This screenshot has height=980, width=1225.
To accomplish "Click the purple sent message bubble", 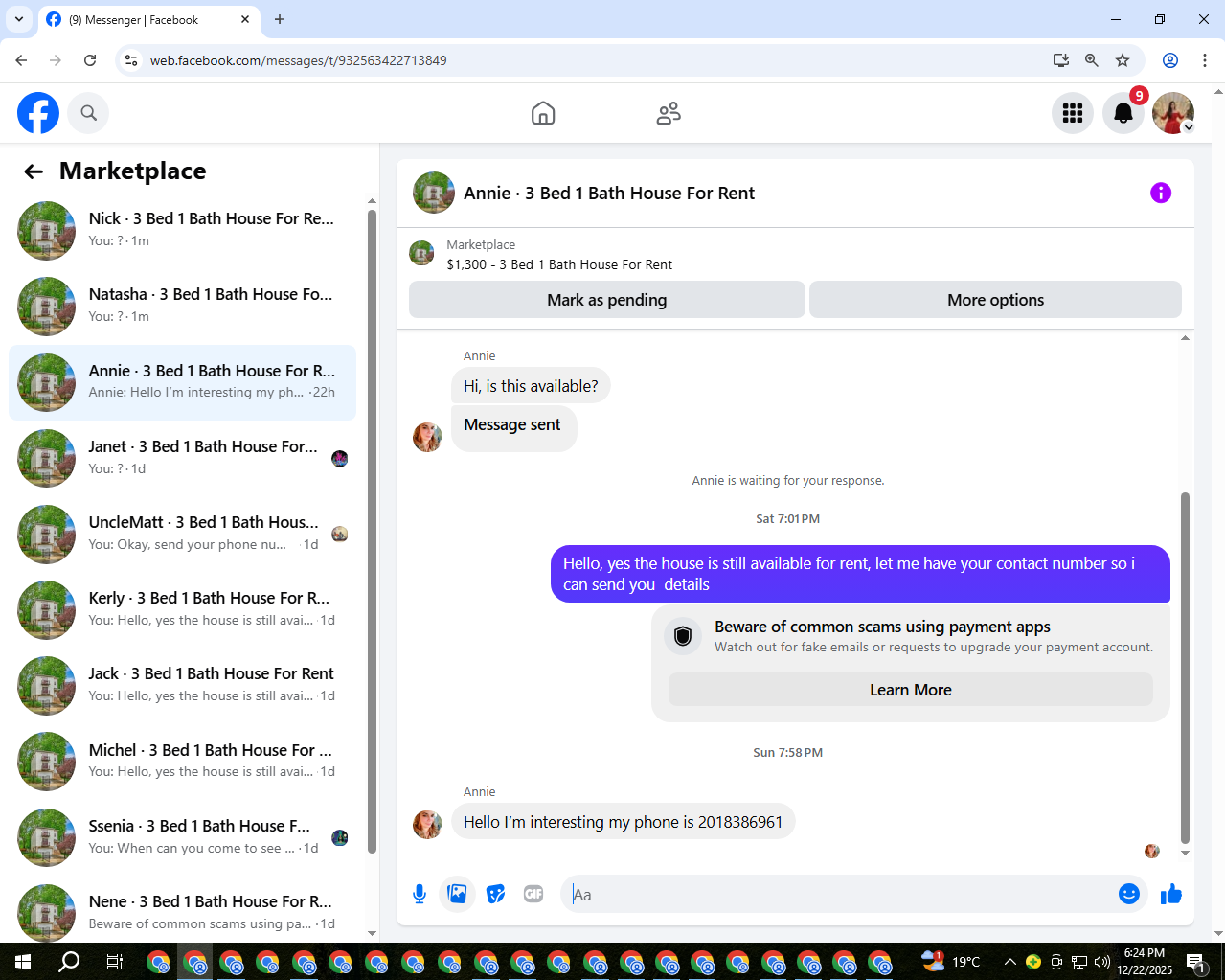I will [860, 574].
